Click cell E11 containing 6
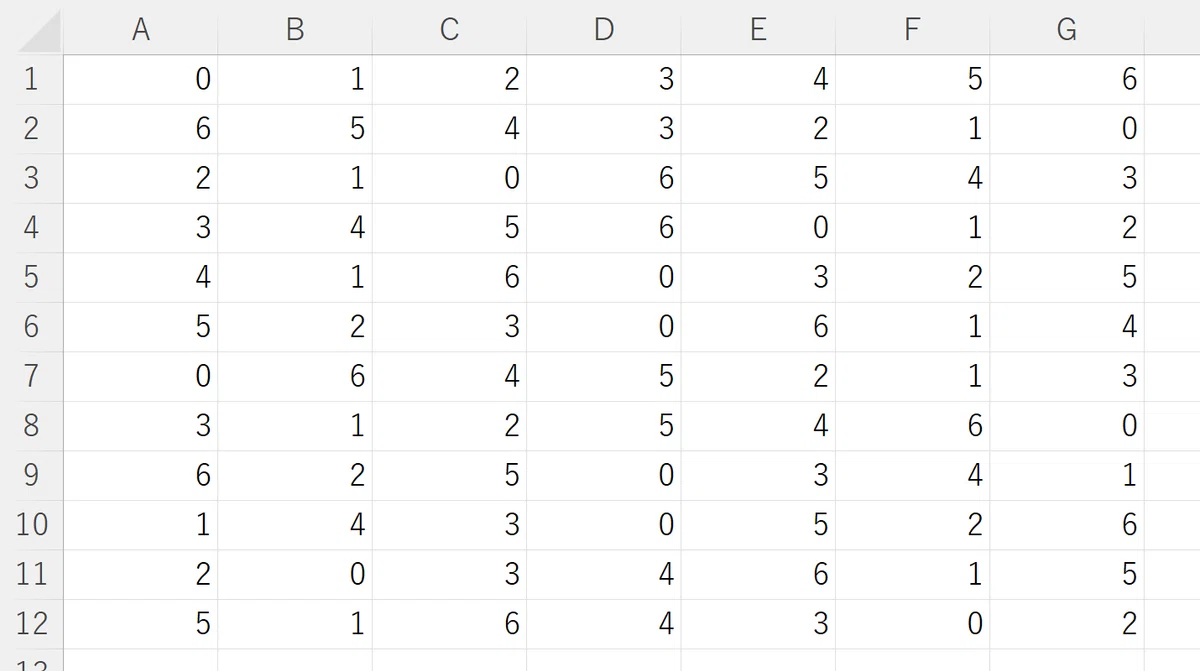This screenshot has width=1200, height=671. (x=758, y=574)
